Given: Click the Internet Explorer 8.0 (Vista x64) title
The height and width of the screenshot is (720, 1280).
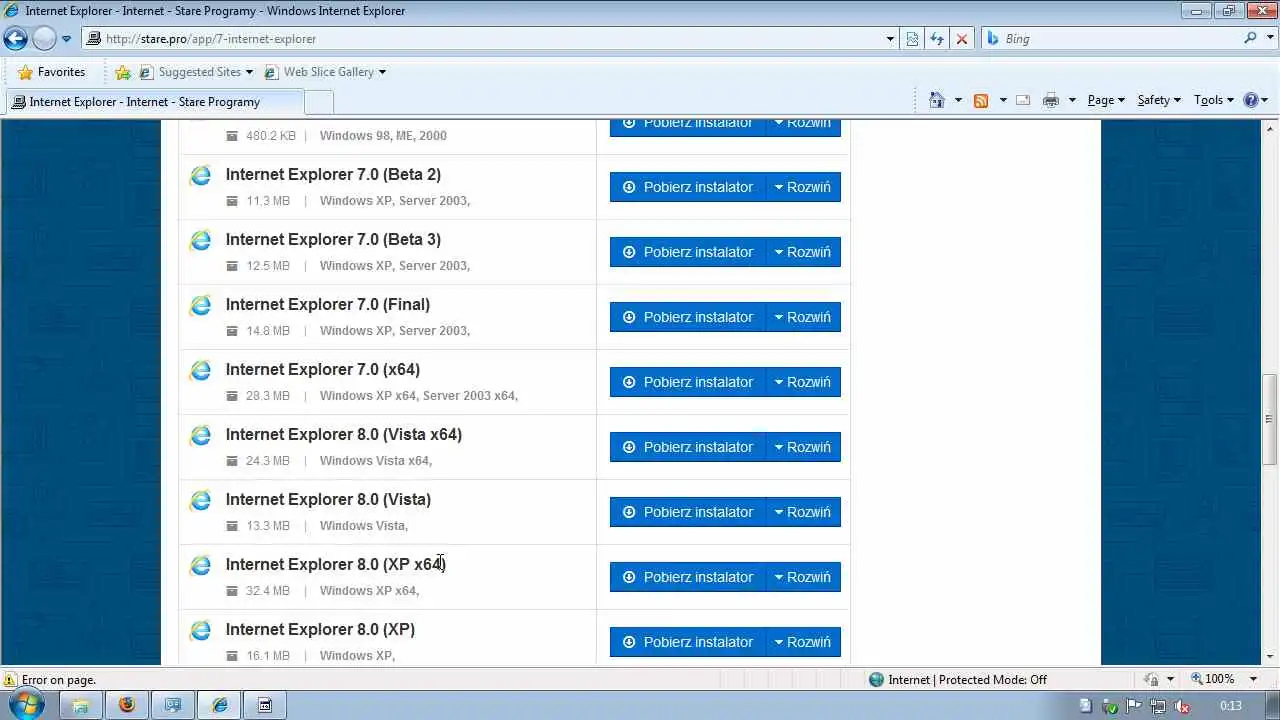Looking at the screenshot, I should [344, 434].
